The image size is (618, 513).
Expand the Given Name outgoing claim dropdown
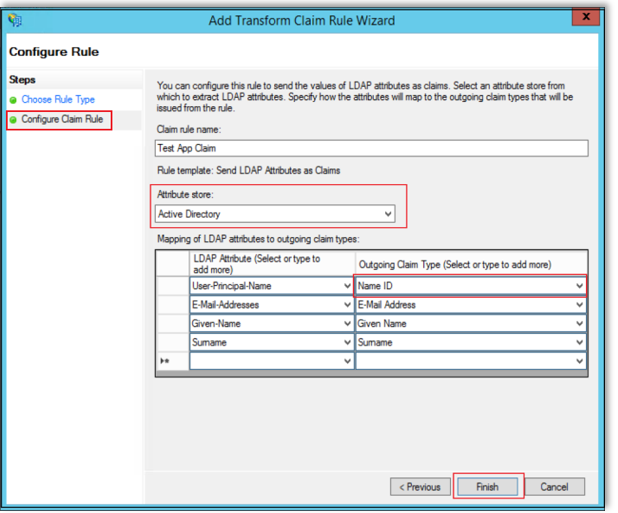tap(579, 324)
